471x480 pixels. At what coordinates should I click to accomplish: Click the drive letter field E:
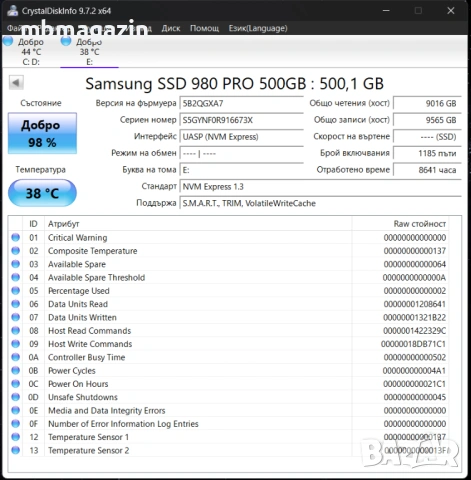tap(241, 170)
